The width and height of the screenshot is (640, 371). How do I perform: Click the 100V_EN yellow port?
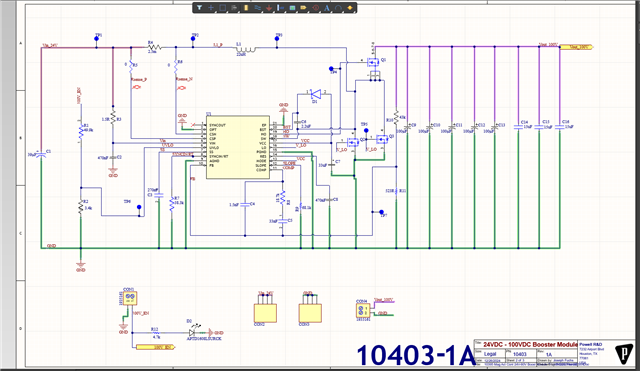(x=155, y=347)
